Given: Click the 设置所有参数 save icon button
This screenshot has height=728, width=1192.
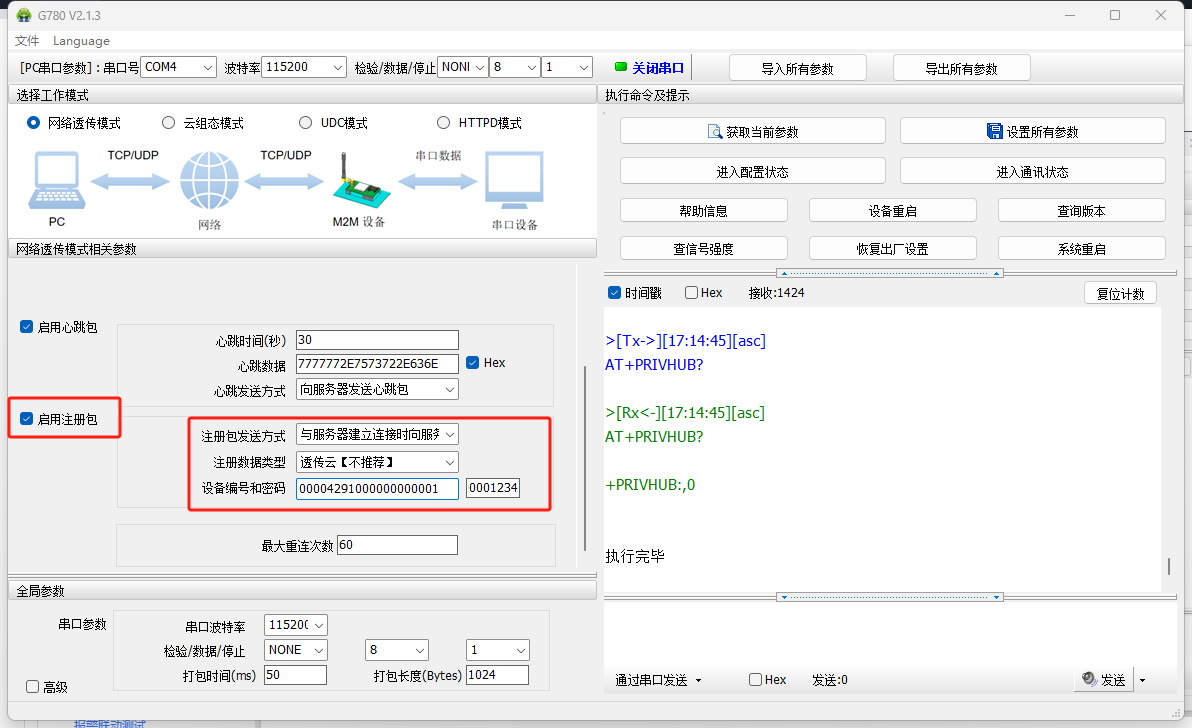Looking at the screenshot, I should (994, 132).
